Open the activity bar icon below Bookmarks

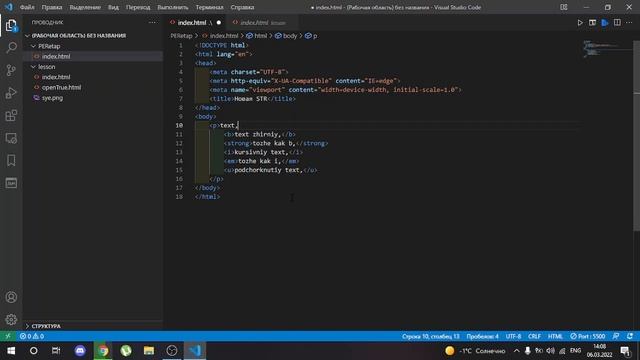(x=11, y=183)
